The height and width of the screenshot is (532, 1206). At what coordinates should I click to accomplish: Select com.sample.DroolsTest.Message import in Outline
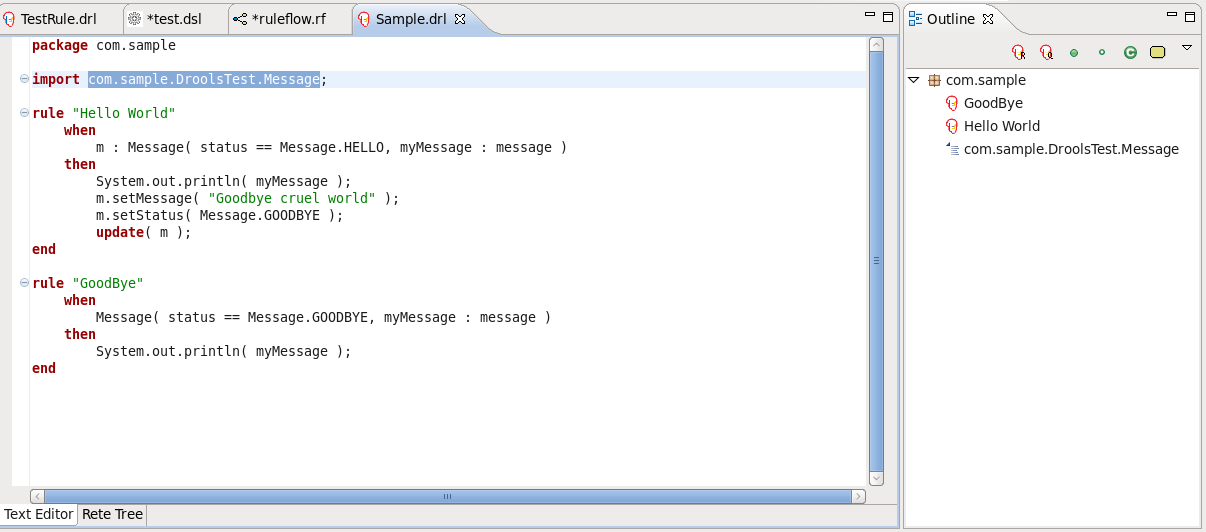1062,149
